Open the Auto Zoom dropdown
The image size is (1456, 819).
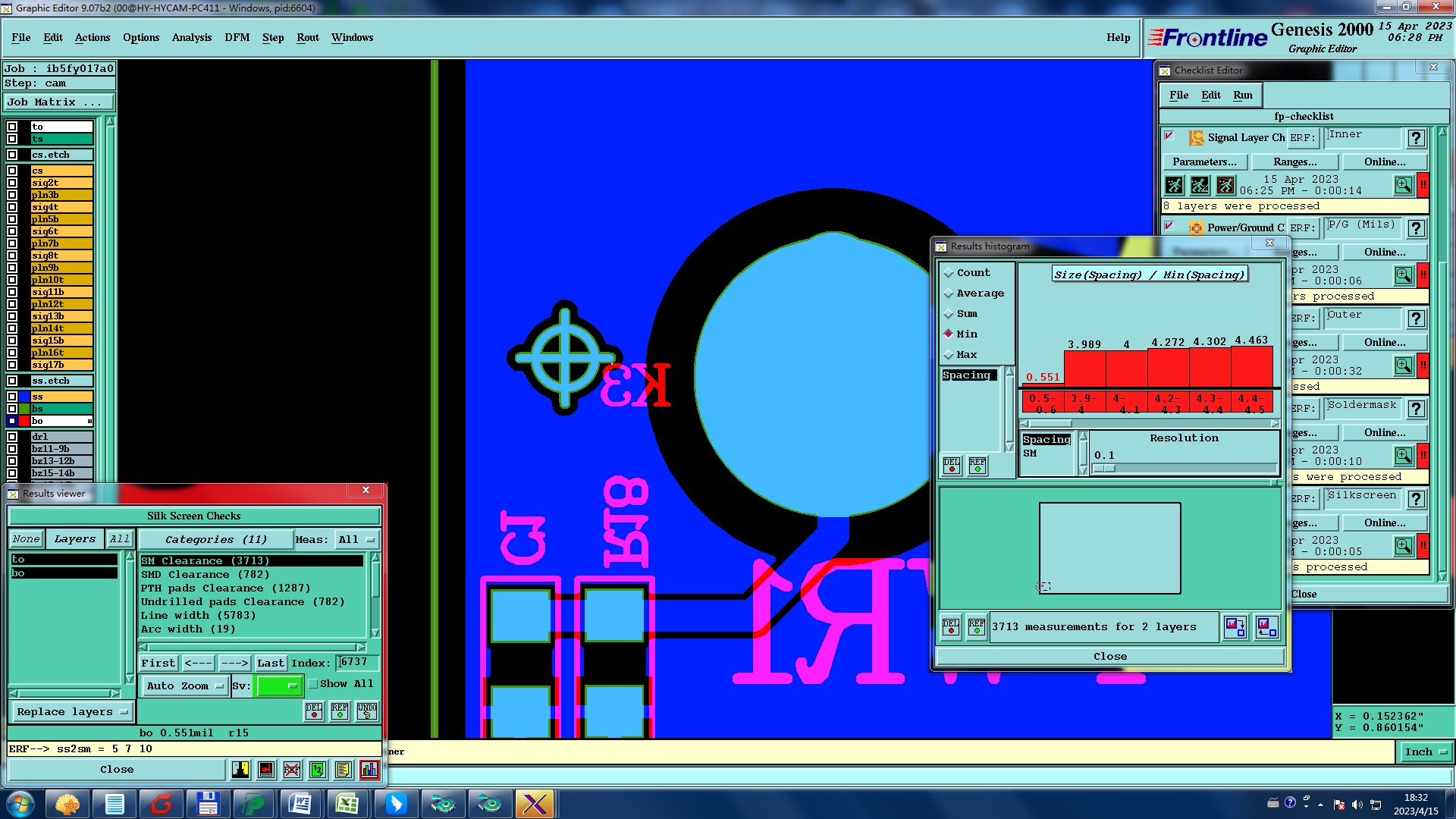coord(185,686)
